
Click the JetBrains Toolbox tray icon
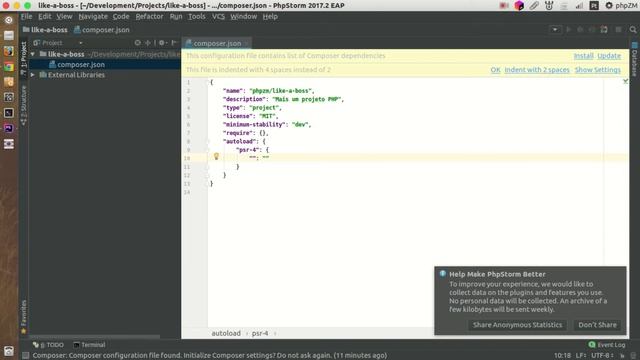(519, 5)
